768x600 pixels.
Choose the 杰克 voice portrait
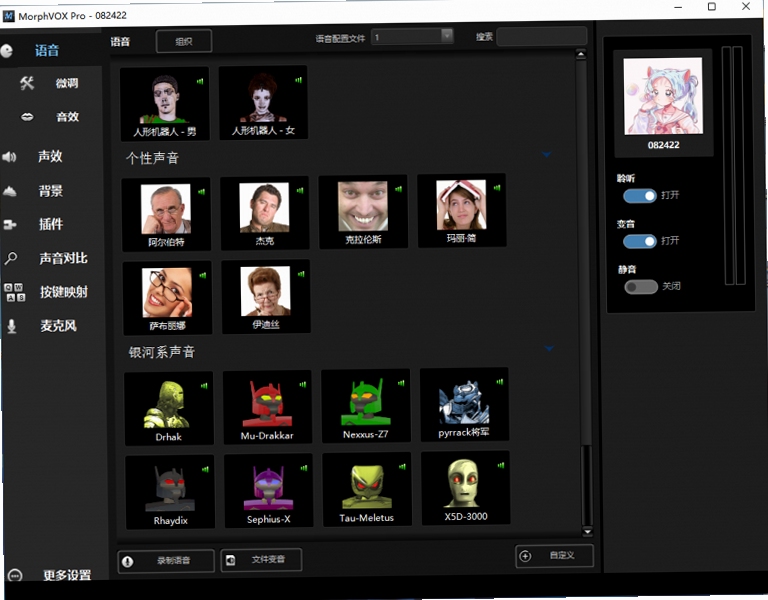coord(264,213)
